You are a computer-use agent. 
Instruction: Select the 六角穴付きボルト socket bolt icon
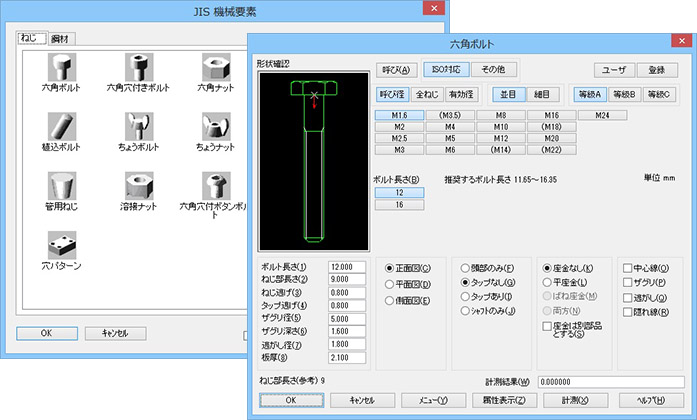137,68
